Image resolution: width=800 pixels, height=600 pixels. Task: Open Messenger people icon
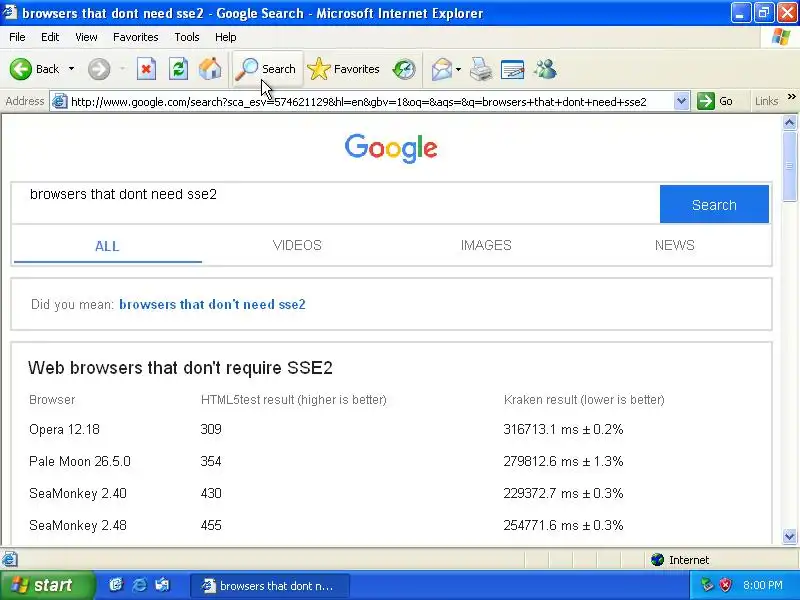(x=545, y=69)
